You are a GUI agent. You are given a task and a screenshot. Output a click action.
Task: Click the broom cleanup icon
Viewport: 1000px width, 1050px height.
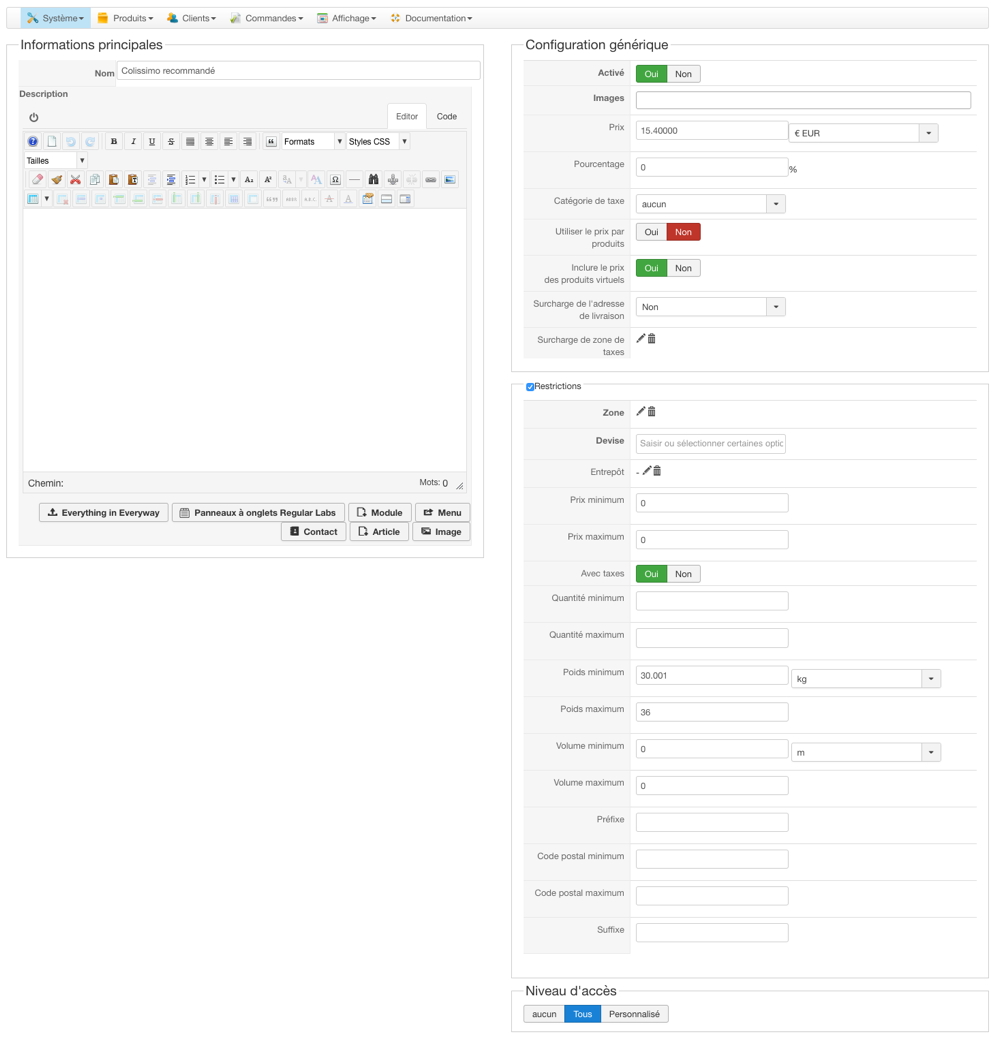(x=56, y=179)
